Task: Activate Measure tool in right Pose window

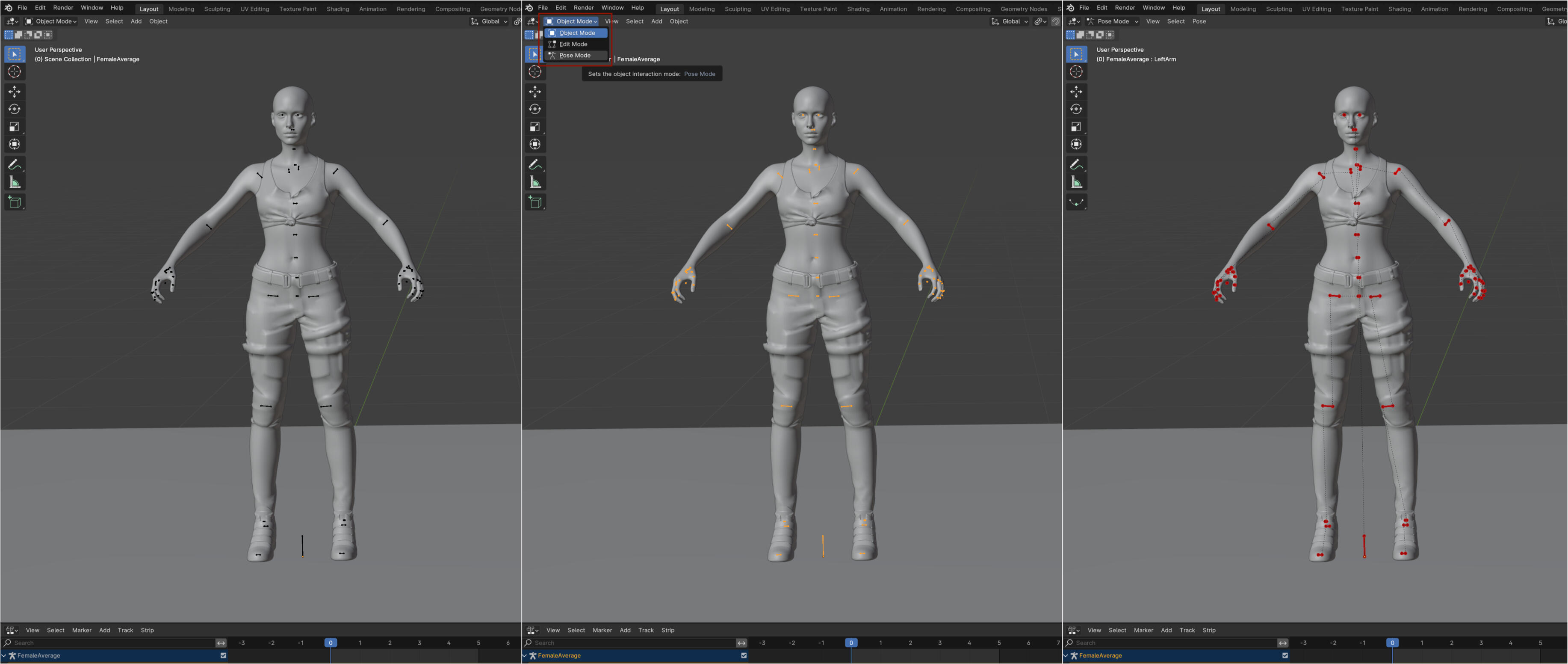Action: [x=1076, y=182]
